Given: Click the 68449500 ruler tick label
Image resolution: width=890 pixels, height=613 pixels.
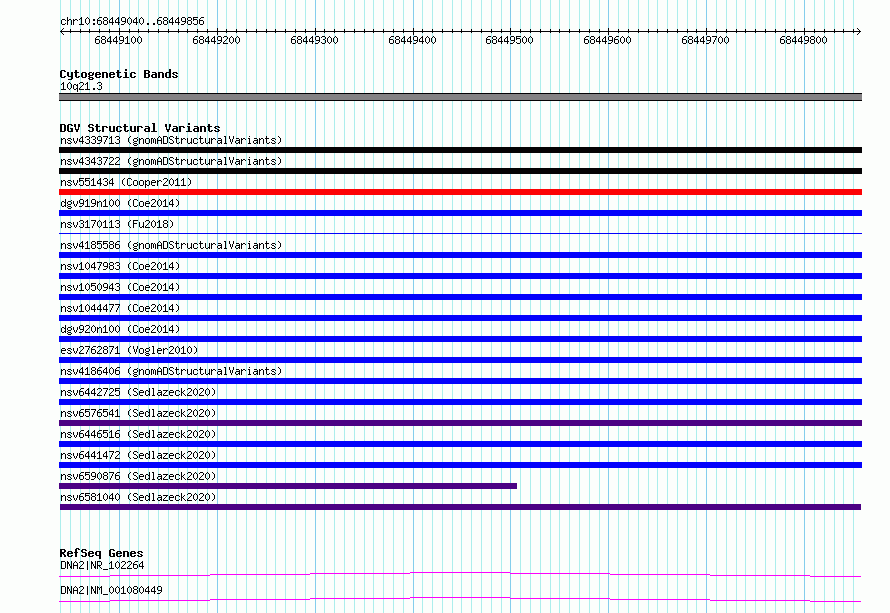Looking at the screenshot, I should pyautogui.click(x=510, y=40).
